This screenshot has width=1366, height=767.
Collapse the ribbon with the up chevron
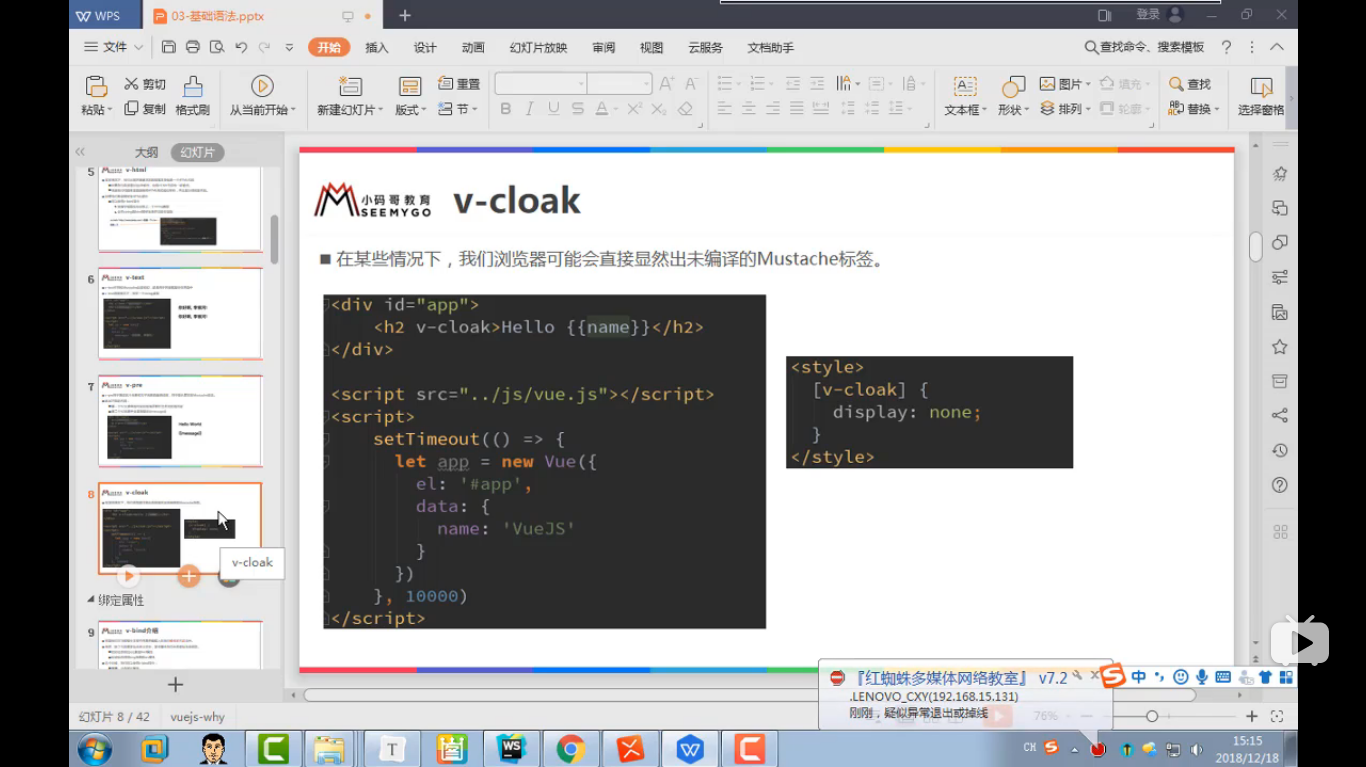(x=1277, y=47)
